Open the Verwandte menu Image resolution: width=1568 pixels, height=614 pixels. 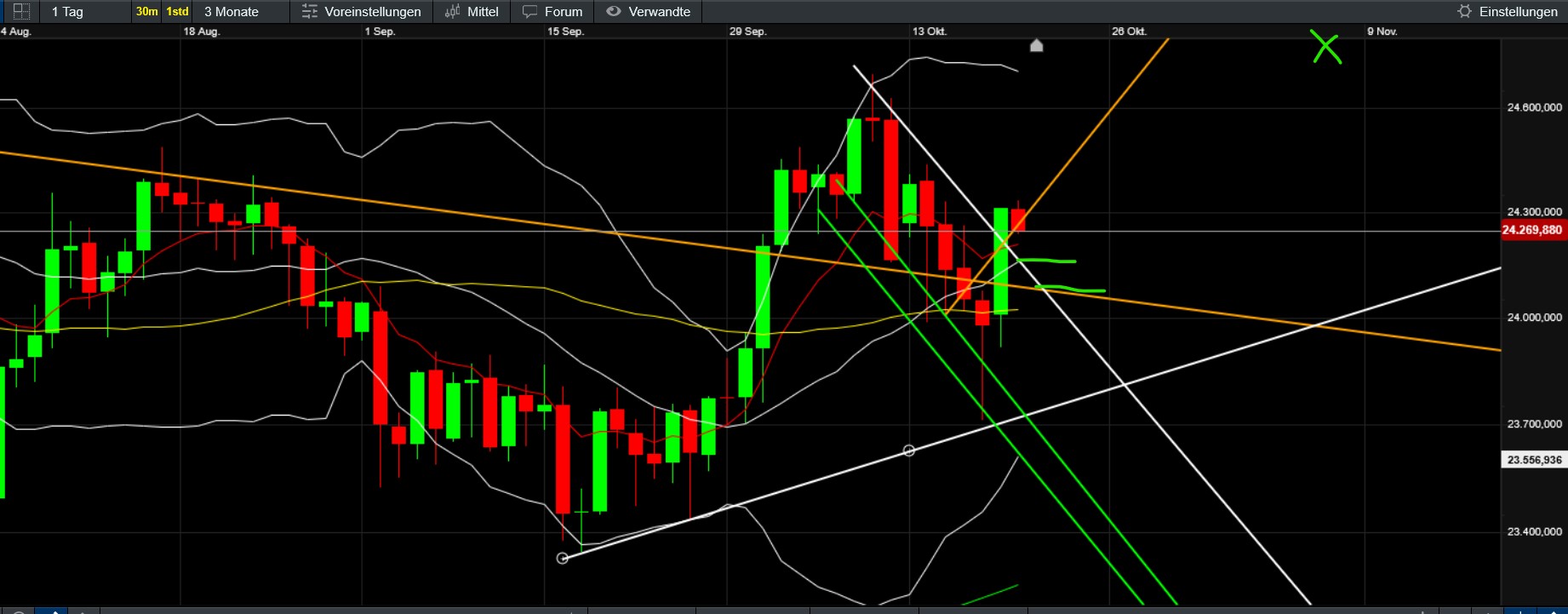[x=659, y=12]
